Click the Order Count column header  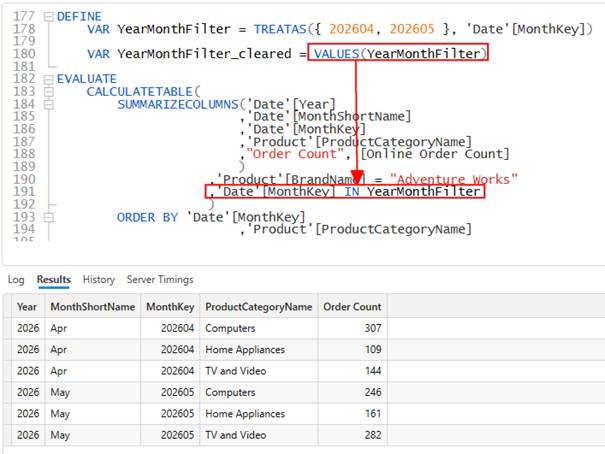(x=352, y=307)
